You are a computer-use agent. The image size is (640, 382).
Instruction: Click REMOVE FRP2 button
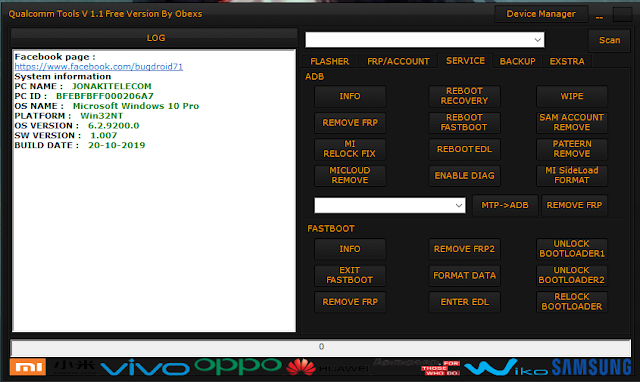tap(464, 249)
